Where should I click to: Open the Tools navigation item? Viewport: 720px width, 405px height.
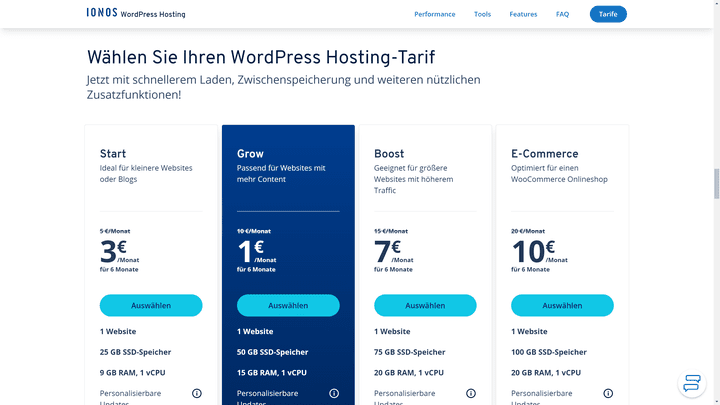pyautogui.click(x=482, y=14)
